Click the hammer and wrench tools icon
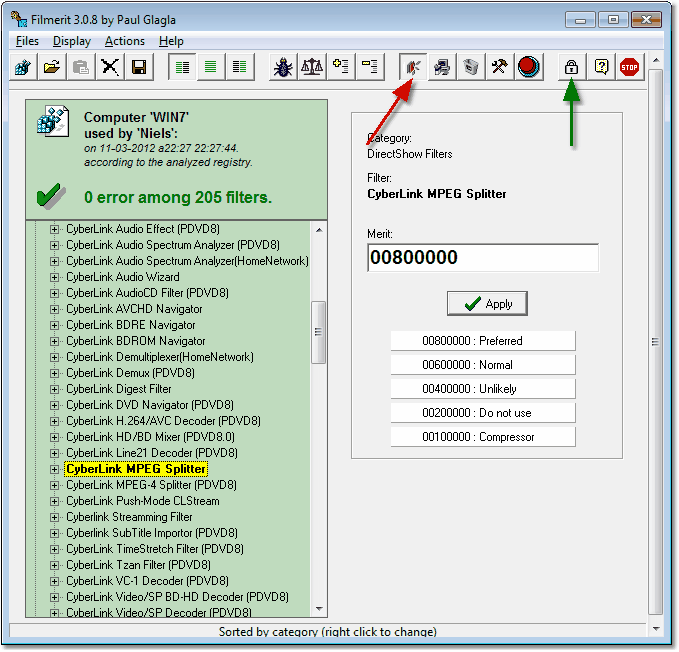679x652 pixels. click(500, 67)
